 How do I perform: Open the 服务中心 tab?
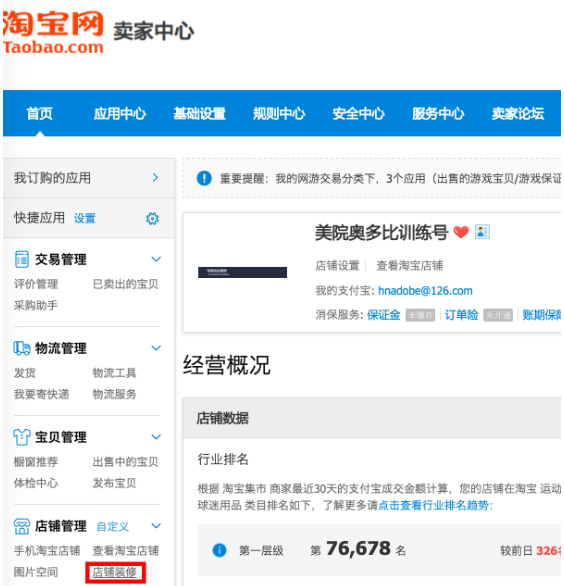click(x=438, y=114)
